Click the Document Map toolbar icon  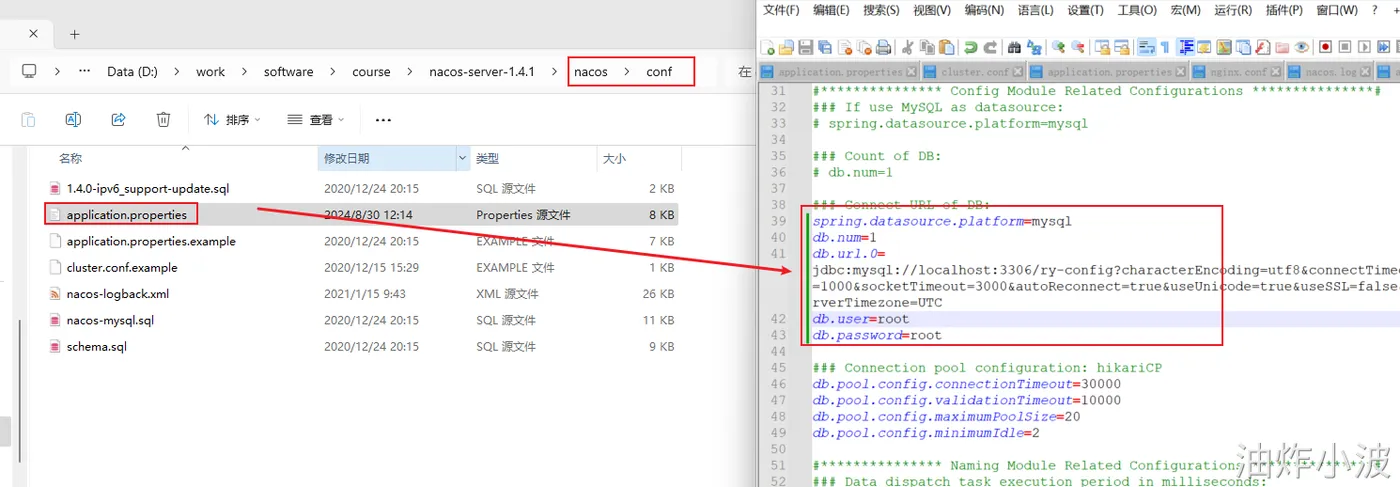(1224, 47)
